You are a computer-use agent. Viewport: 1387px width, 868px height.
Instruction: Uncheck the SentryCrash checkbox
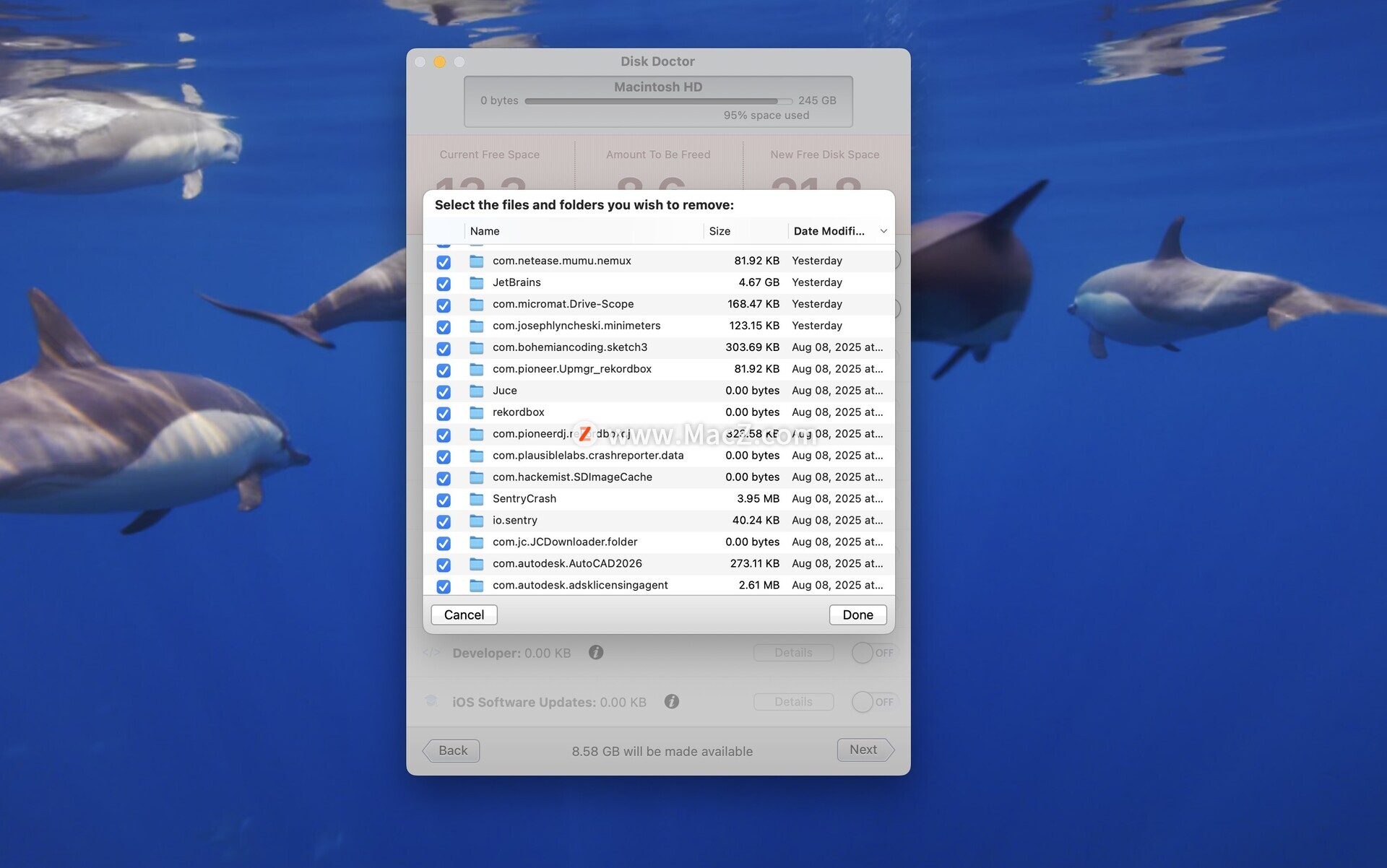pyautogui.click(x=444, y=500)
